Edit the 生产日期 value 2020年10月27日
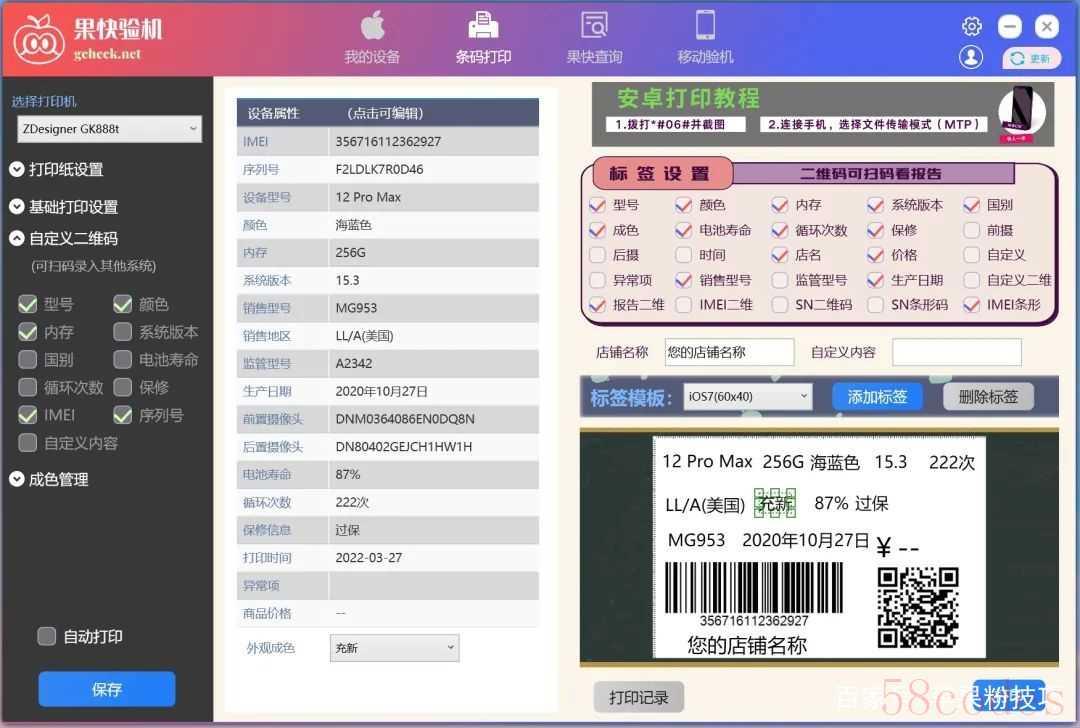 tap(433, 391)
